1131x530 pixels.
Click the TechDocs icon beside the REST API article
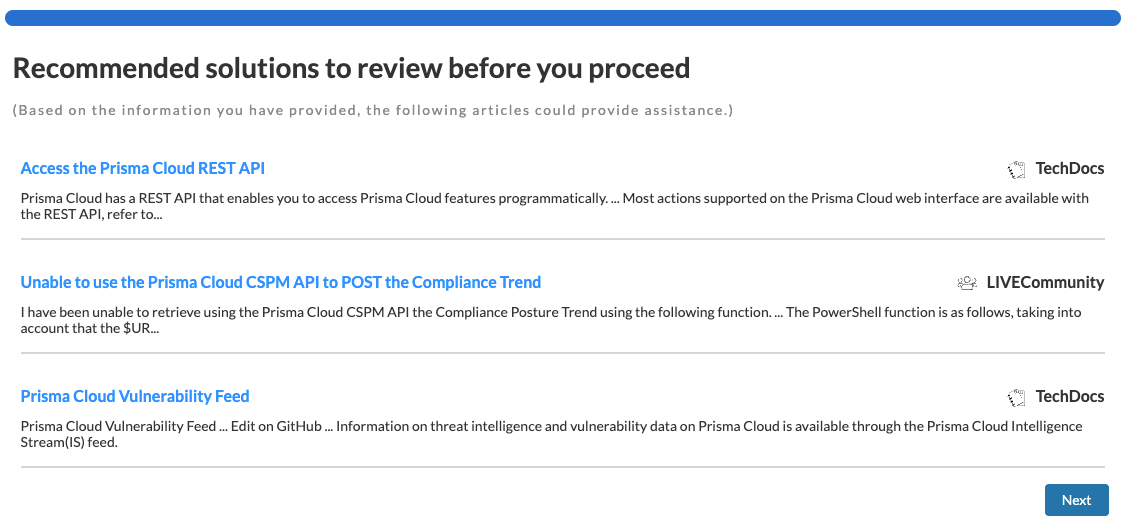click(1017, 169)
